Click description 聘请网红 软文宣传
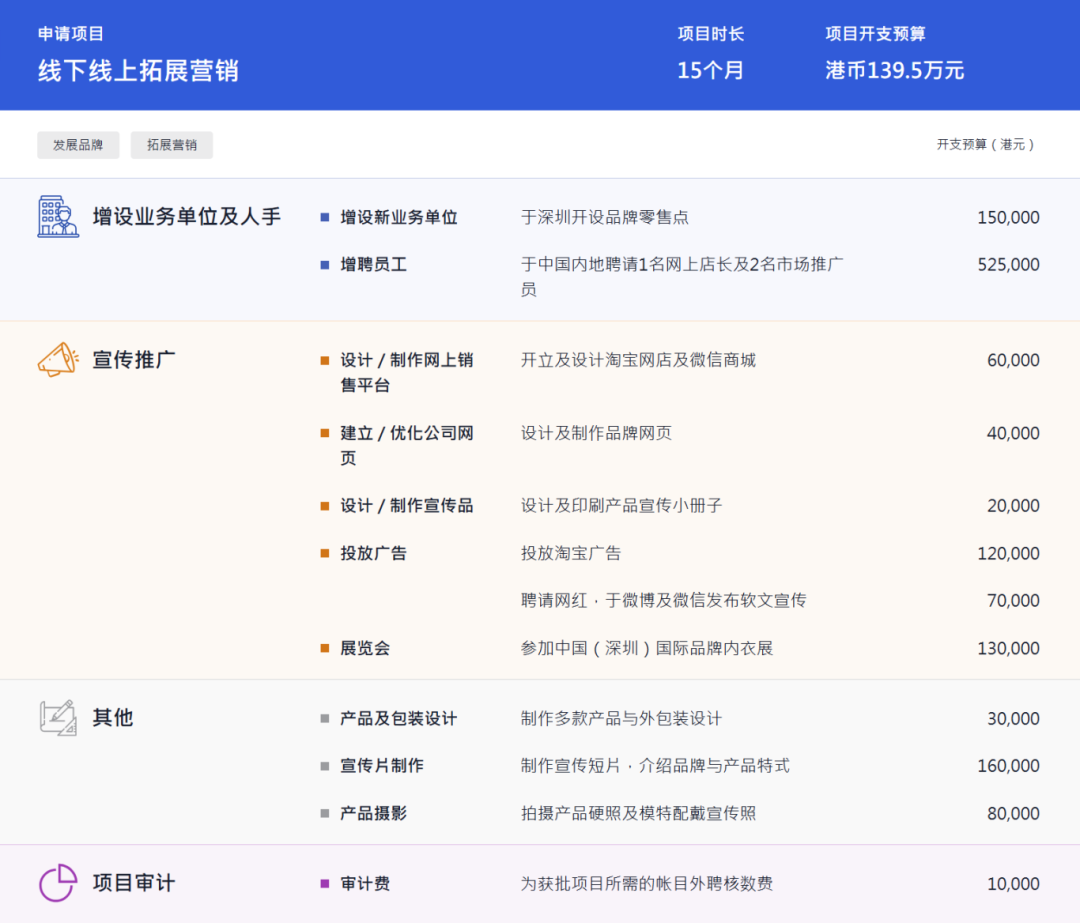Viewport: 1080px width, 923px height. [663, 601]
